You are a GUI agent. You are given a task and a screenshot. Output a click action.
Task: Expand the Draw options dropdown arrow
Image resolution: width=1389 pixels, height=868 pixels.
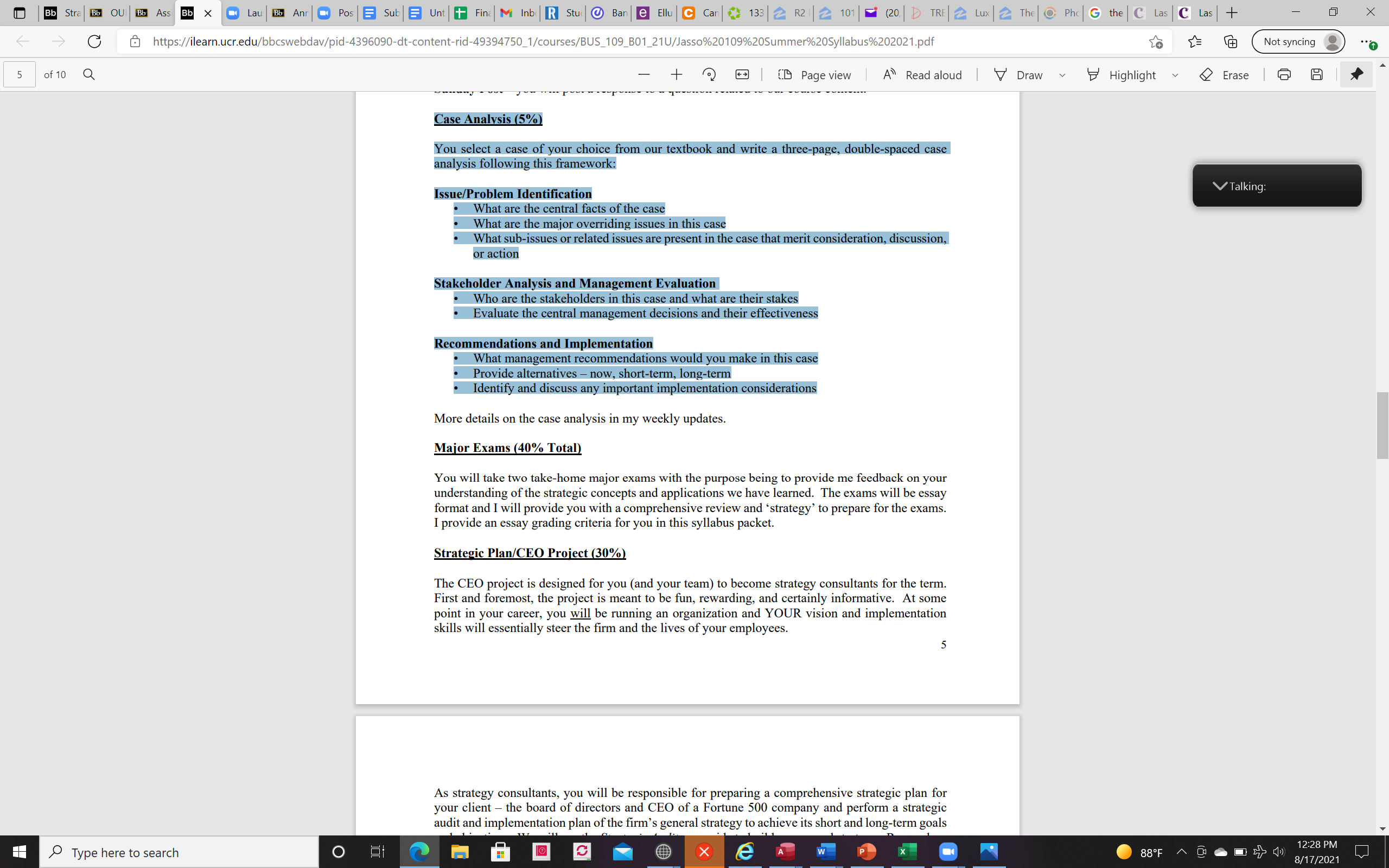pos(1062,75)
